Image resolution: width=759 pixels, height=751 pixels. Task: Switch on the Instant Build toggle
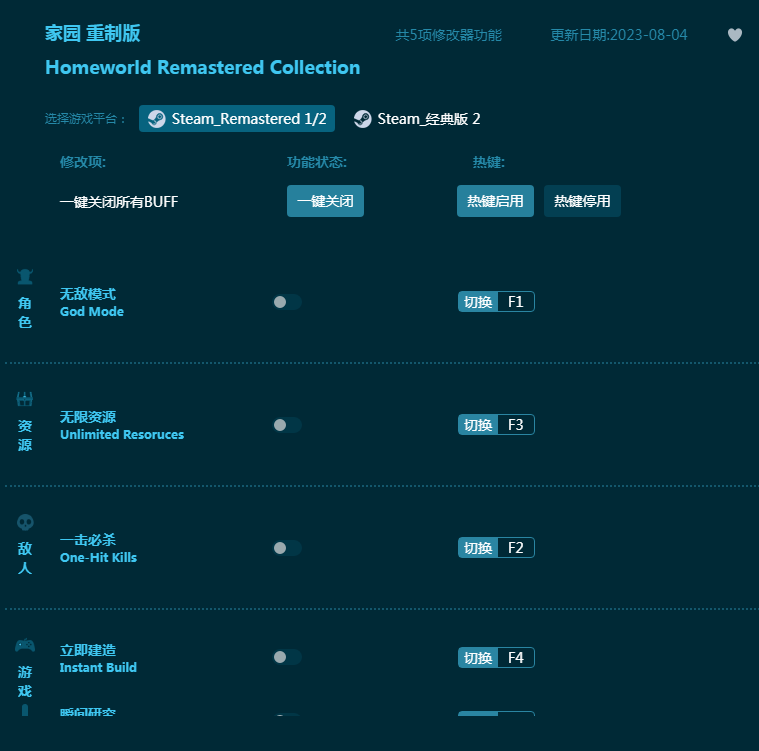point(286,657)
